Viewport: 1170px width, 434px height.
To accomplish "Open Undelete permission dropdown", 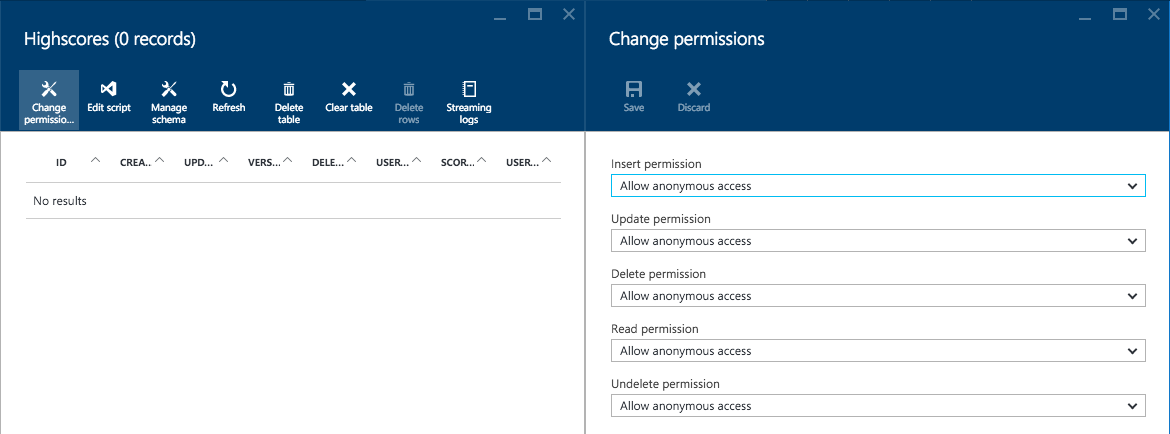I will pyautogui.click(x=878, y=406).
